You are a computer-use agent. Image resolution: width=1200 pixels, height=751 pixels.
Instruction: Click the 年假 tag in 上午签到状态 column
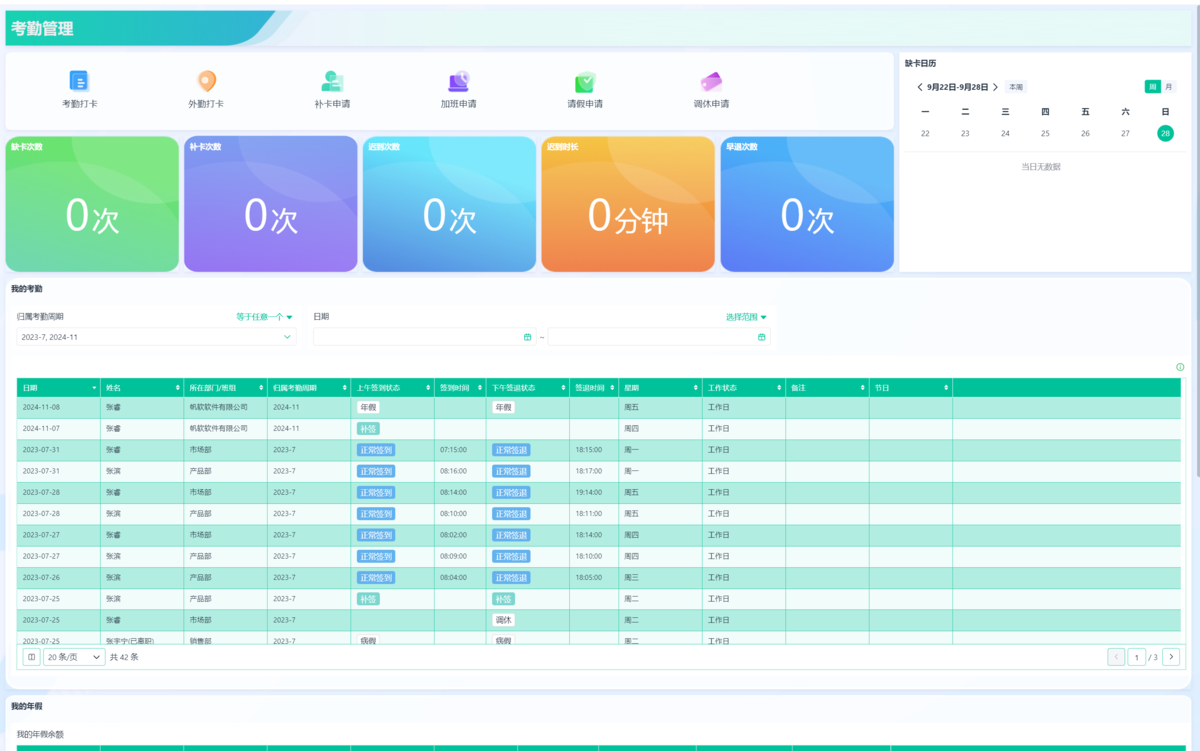click(368, 407)
